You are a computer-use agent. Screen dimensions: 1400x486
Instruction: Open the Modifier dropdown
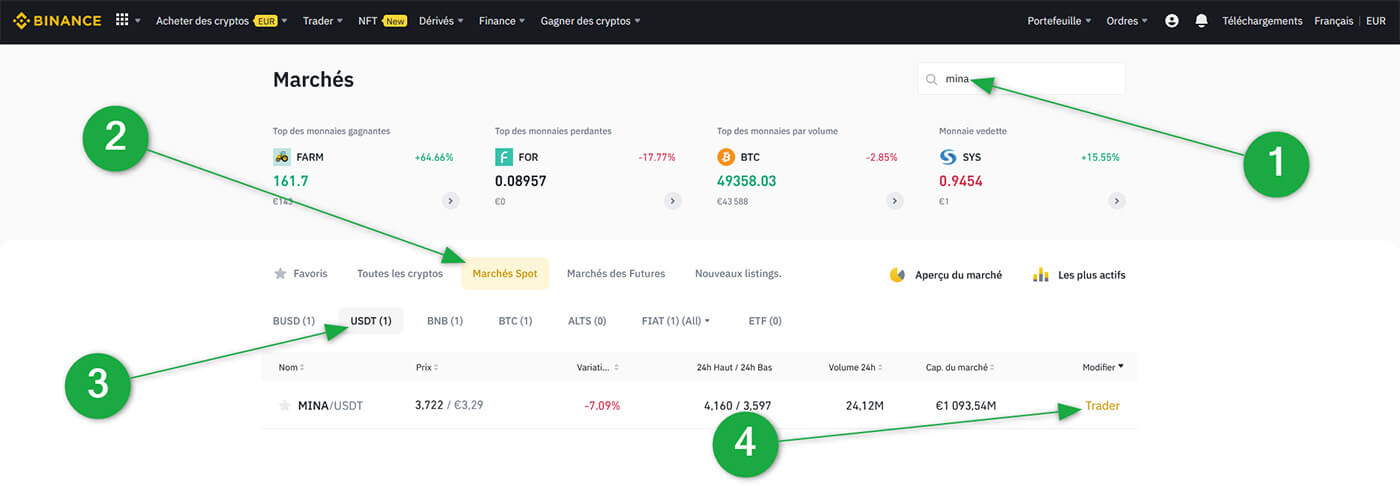1103,367
